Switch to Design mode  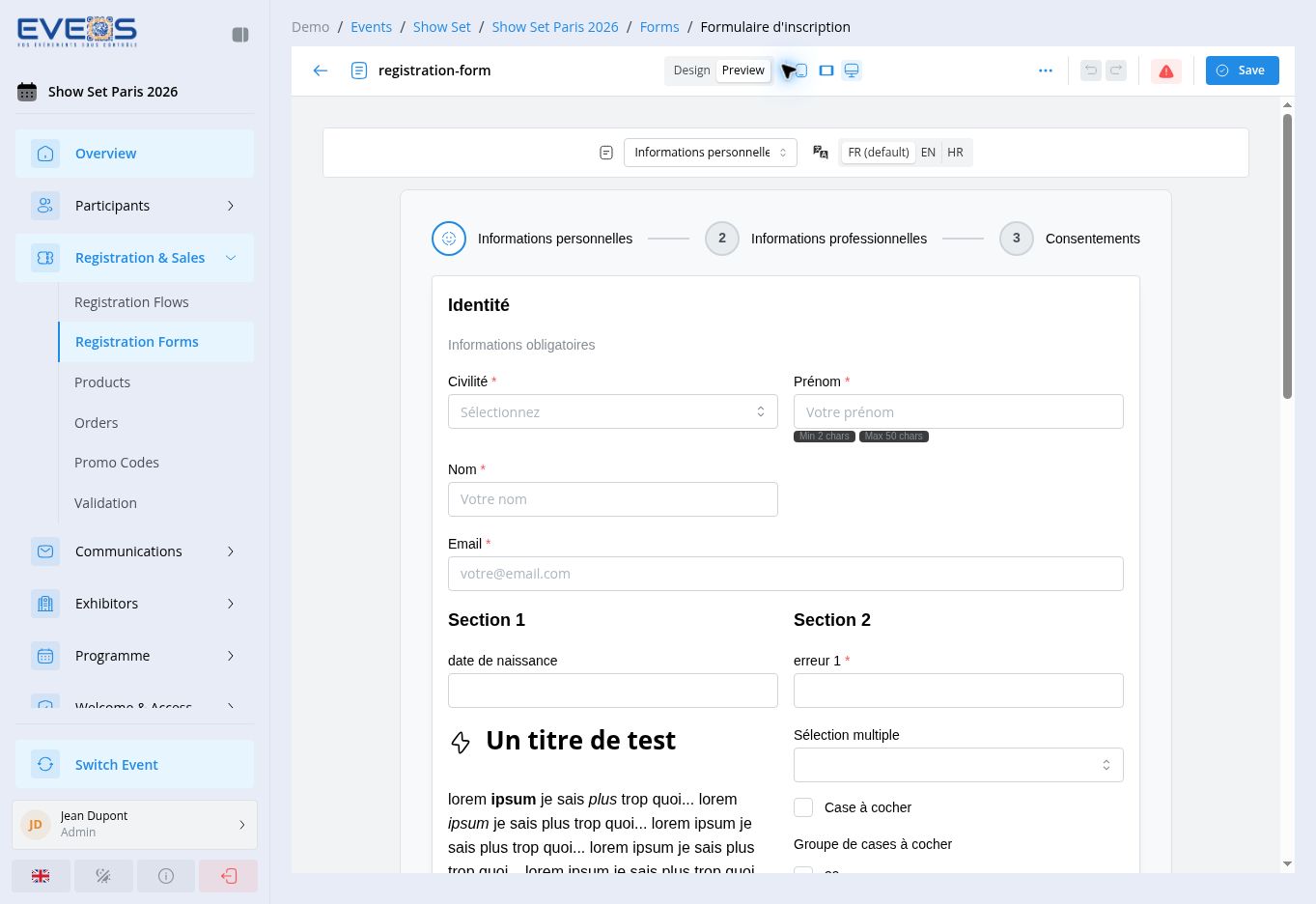pyautogui.click(x=691, y=71)
